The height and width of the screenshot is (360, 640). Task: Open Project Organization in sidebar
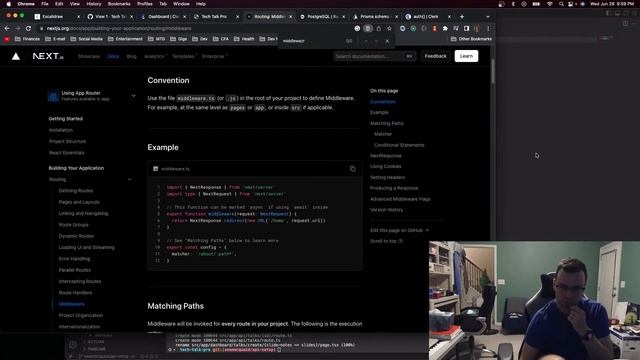click(x=81, y=316)
